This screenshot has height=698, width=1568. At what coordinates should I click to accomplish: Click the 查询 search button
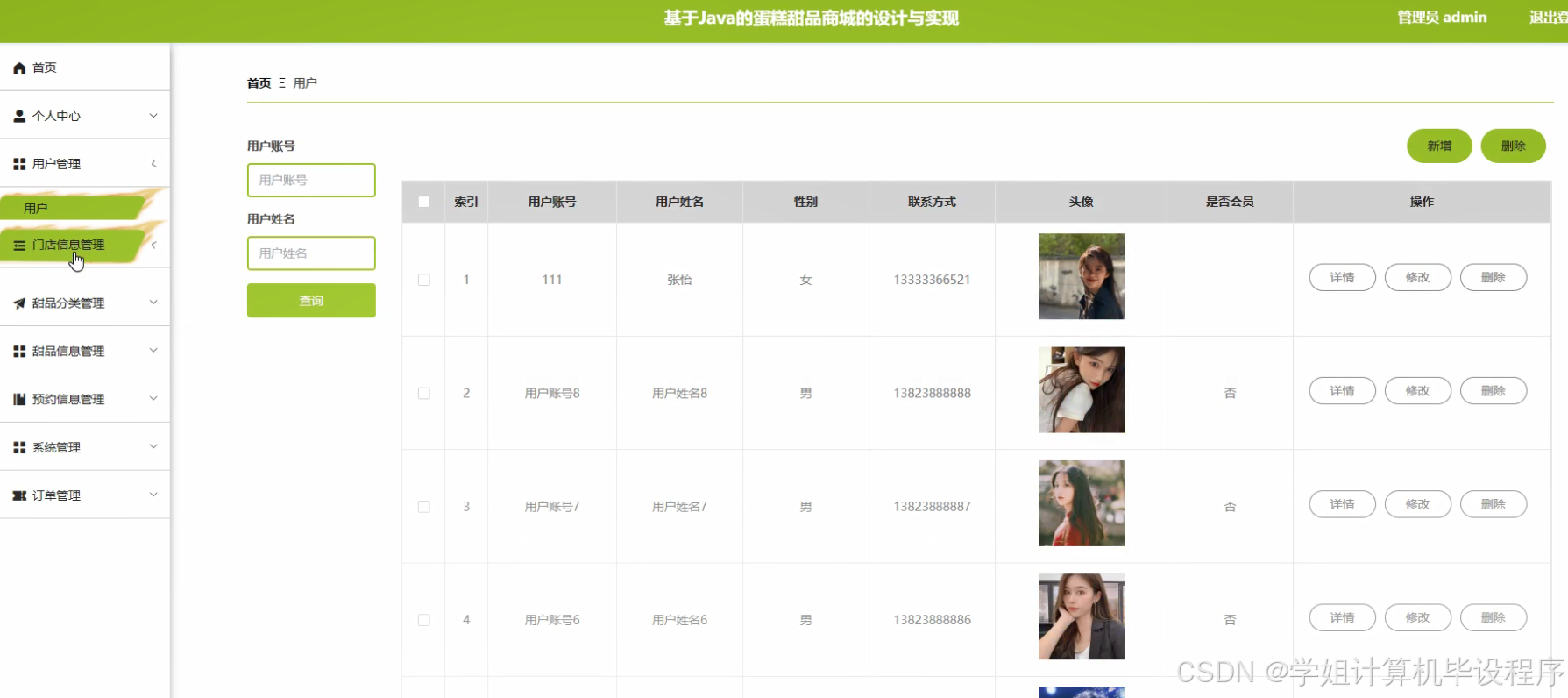[x=311, y=301]
